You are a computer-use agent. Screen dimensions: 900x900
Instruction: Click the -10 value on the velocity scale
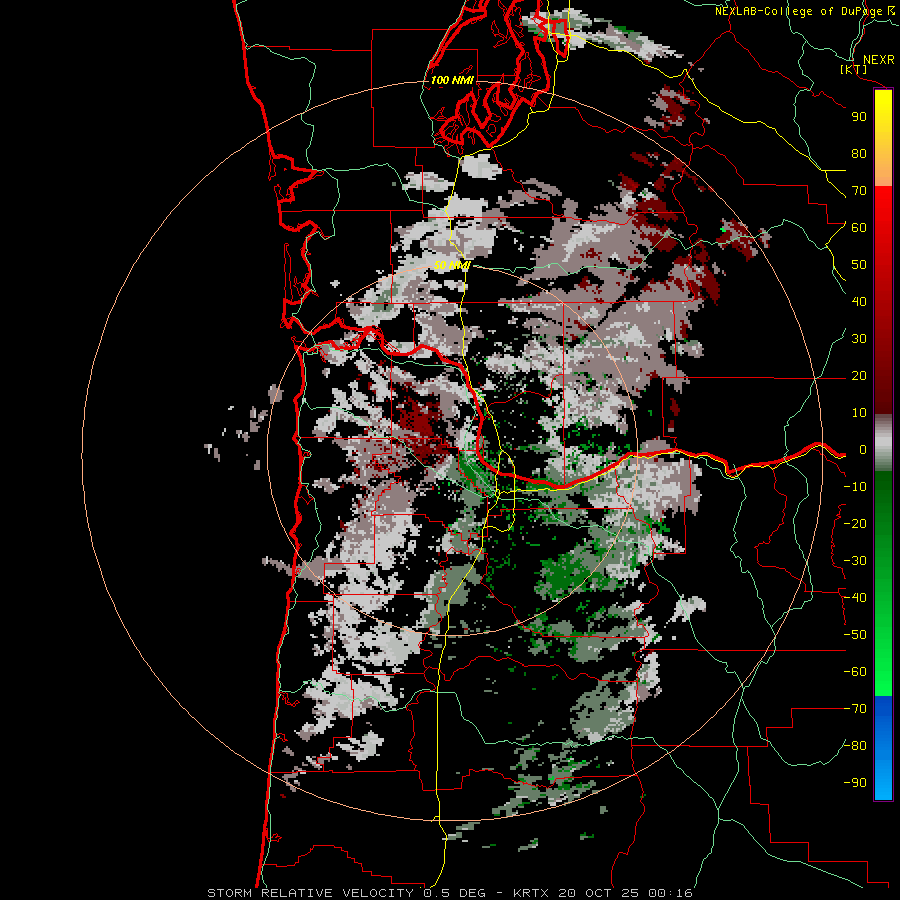pyautogui.click(x=855, y=487)
